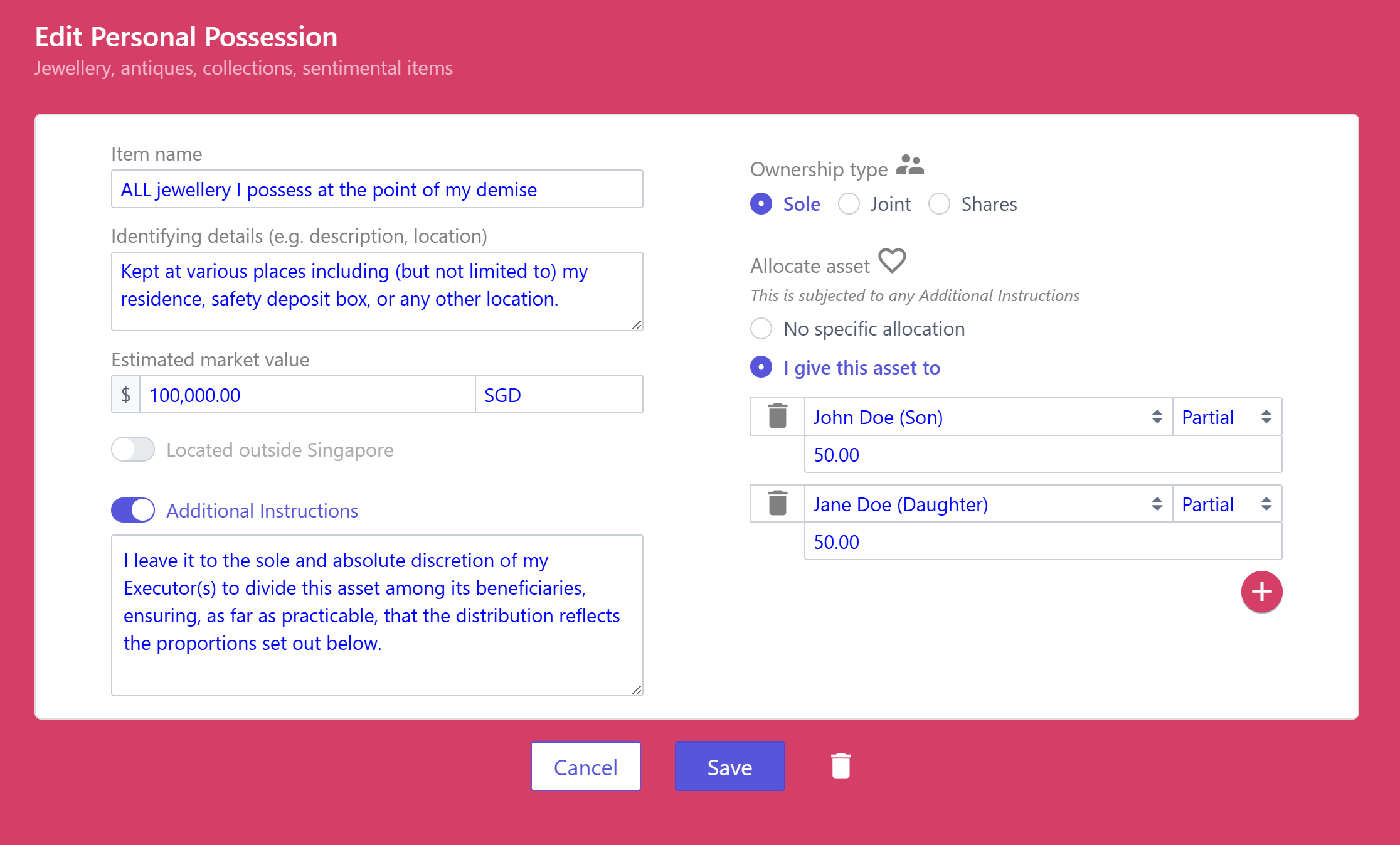
Task: Delete John Doe beneficiary row trash icon
Action: [x=777, y=417]
